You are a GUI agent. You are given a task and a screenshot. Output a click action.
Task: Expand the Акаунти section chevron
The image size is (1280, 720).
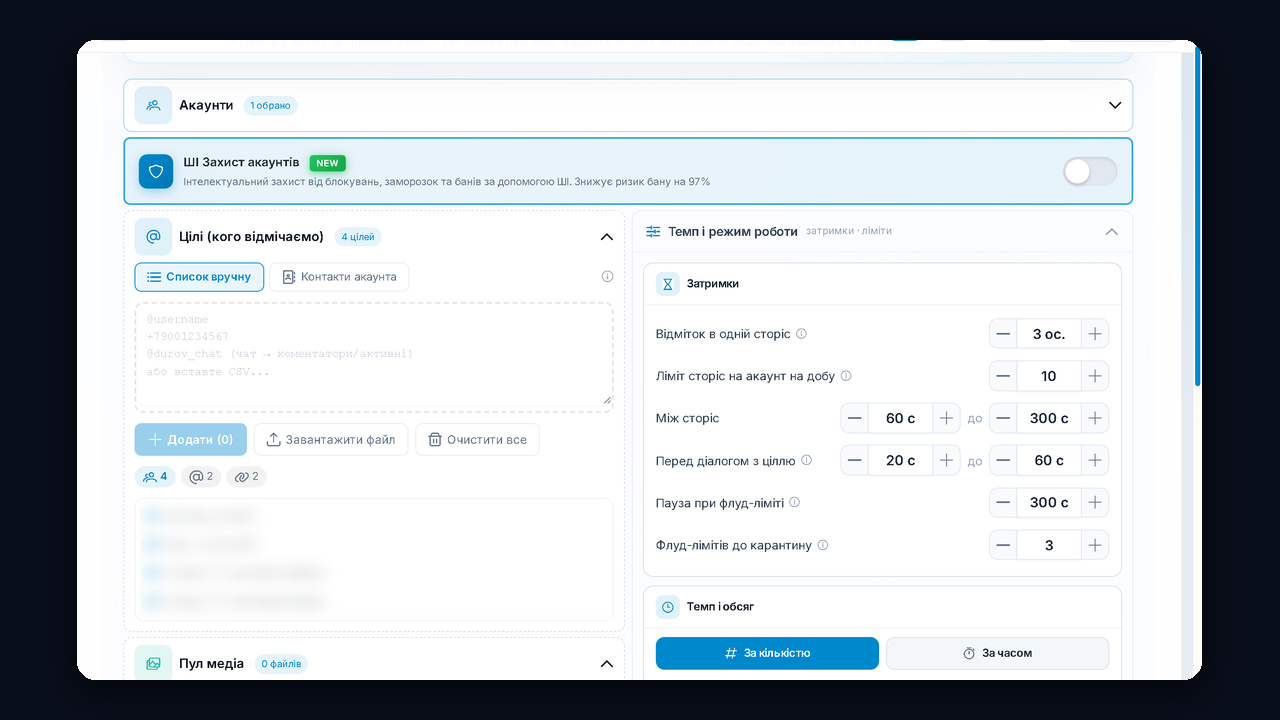click(x=1115, y=105)
